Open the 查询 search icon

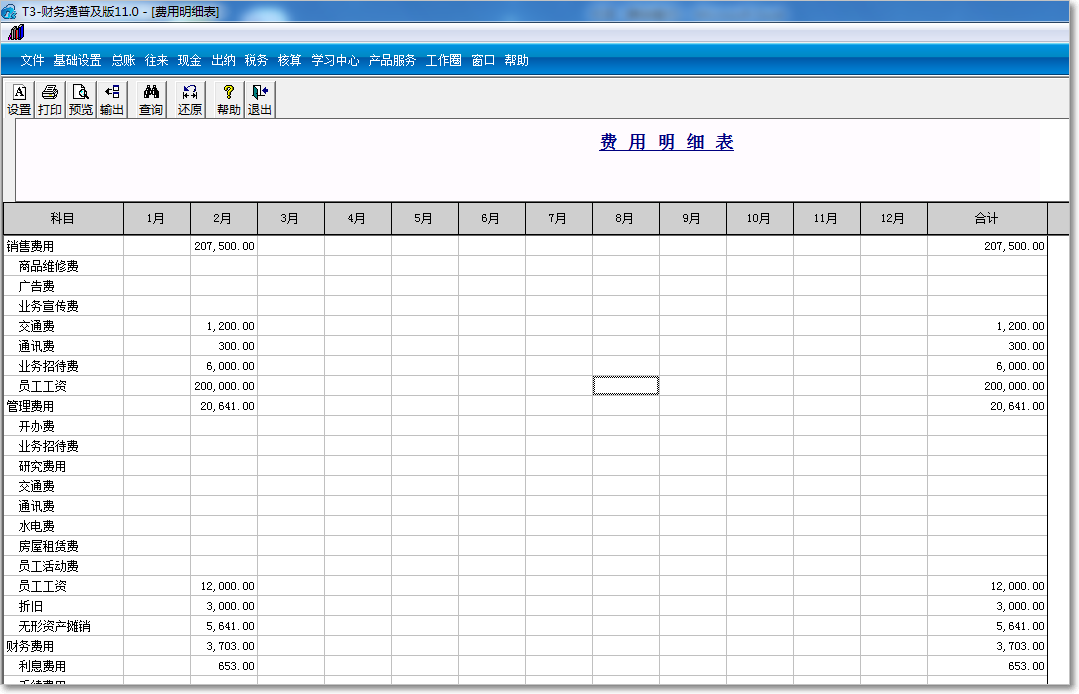(149, 98)
